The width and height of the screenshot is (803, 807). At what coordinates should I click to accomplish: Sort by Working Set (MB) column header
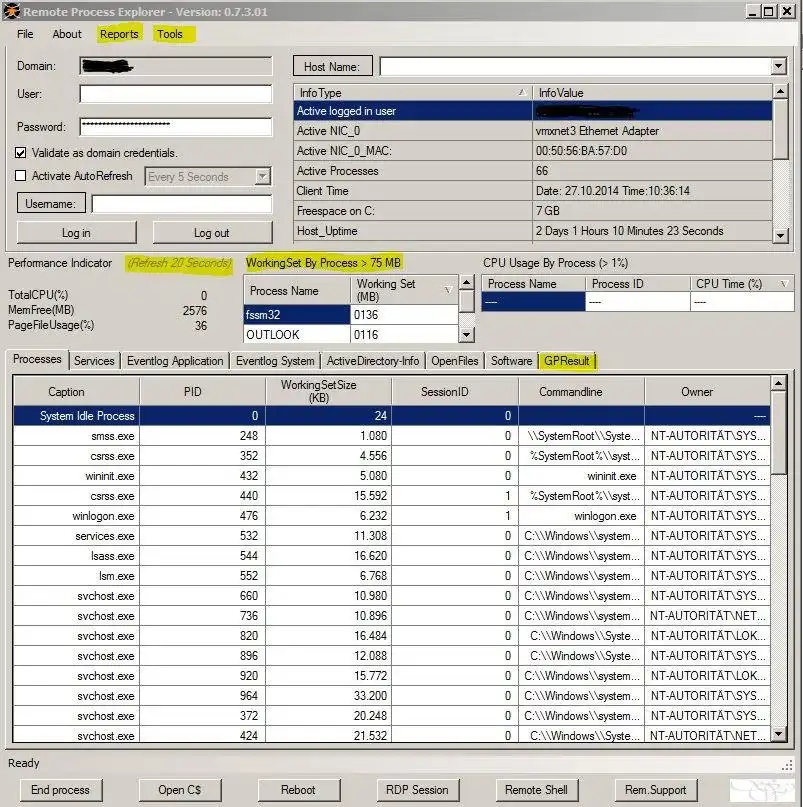(404, 290)
